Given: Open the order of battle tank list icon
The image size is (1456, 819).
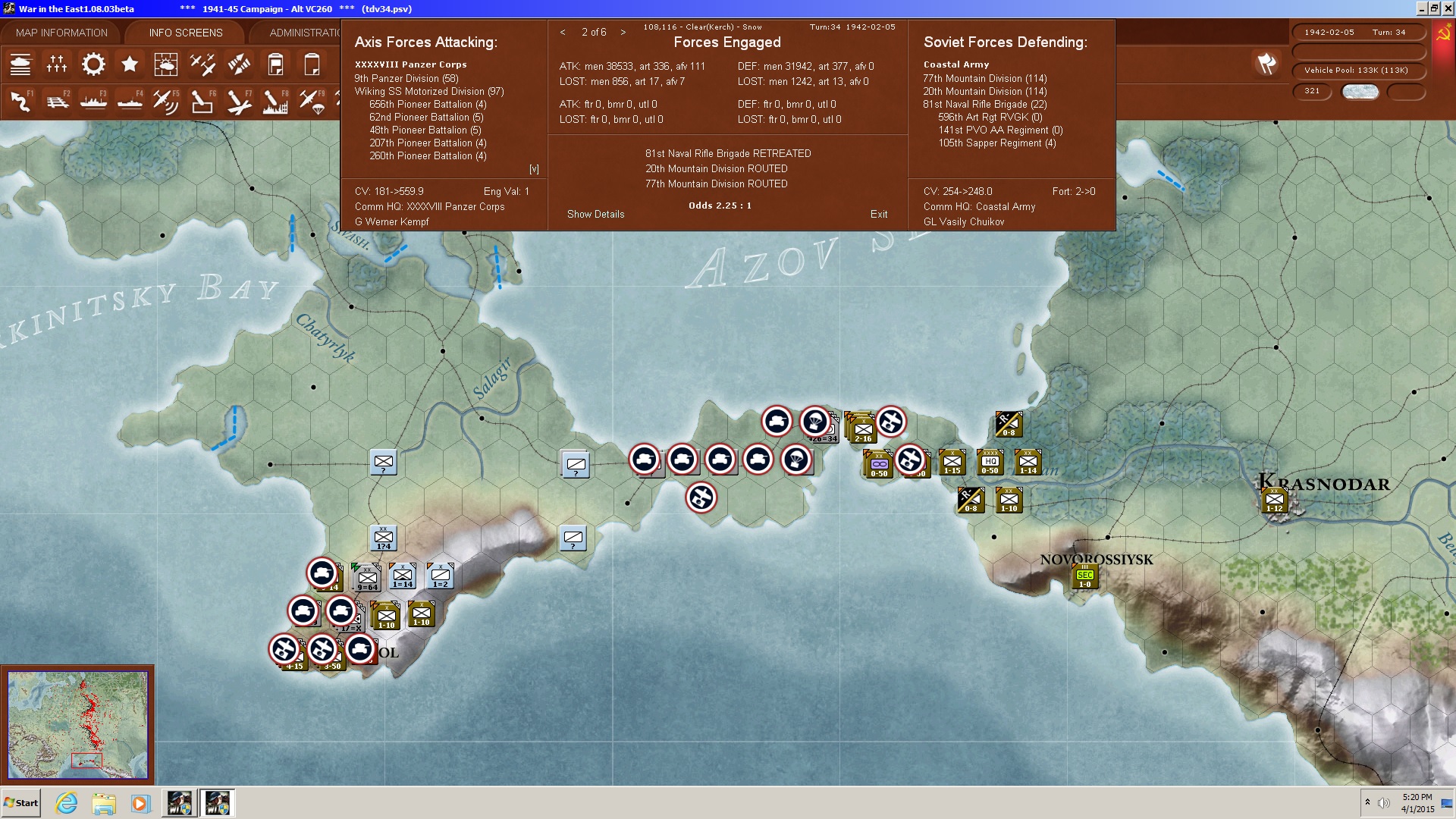Looking at the screenshot, I should click(20, 64).
